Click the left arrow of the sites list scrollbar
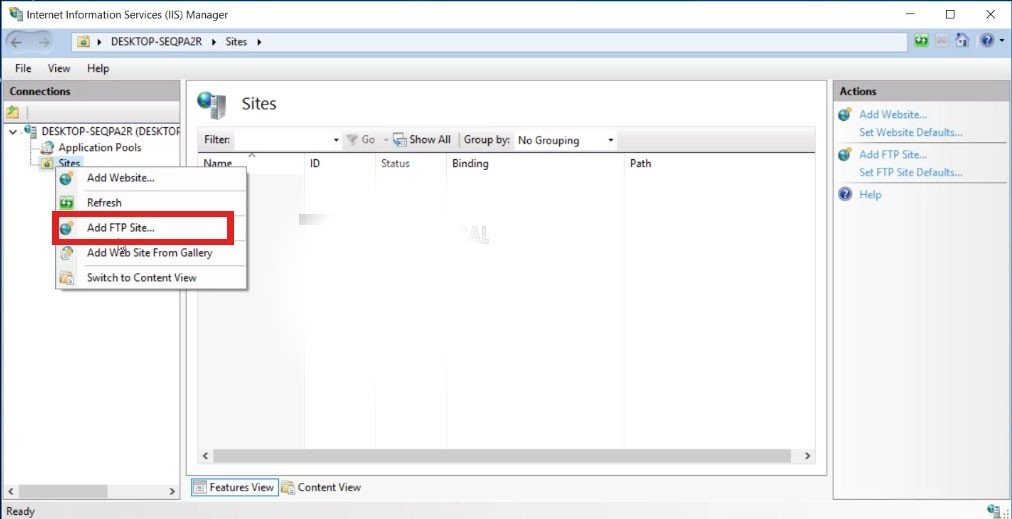 point(205,456)
